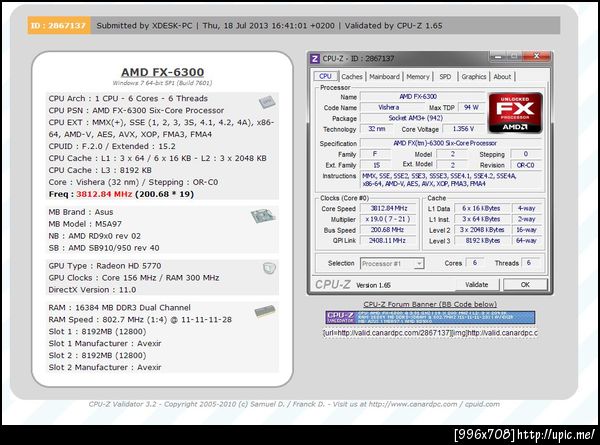Open the Mainboard tab
The height and width of the screenshot is (445, 600).
[384, 77]
